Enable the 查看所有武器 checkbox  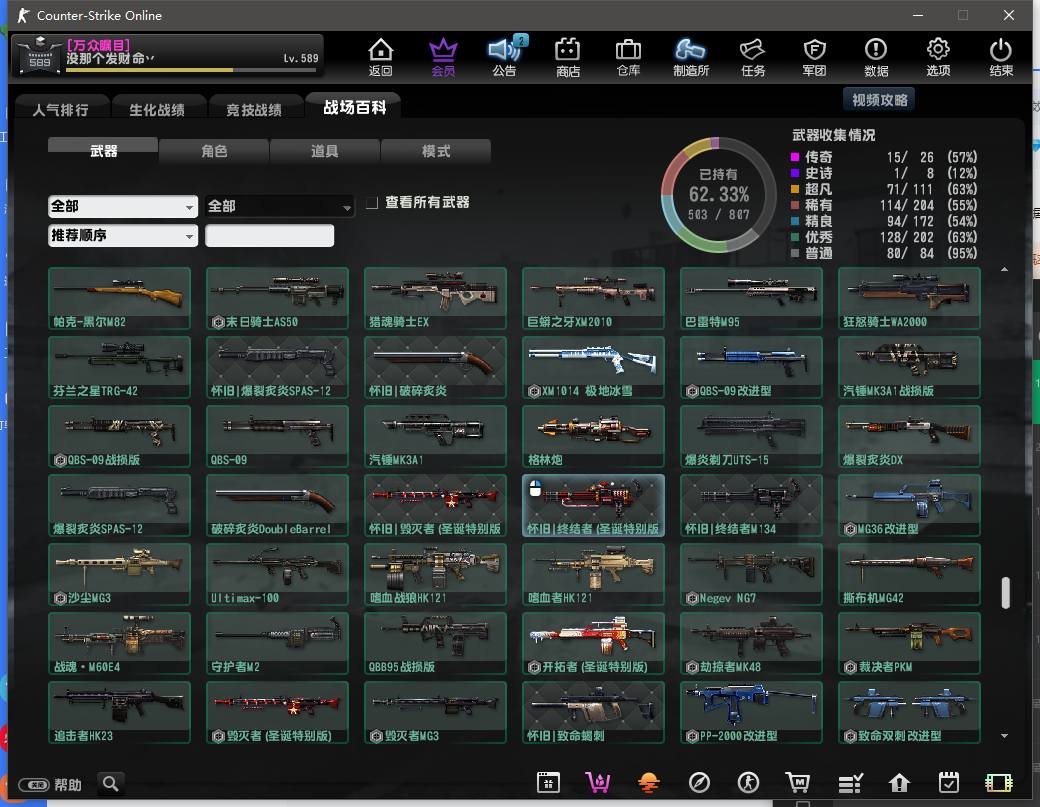click(372, 202)
